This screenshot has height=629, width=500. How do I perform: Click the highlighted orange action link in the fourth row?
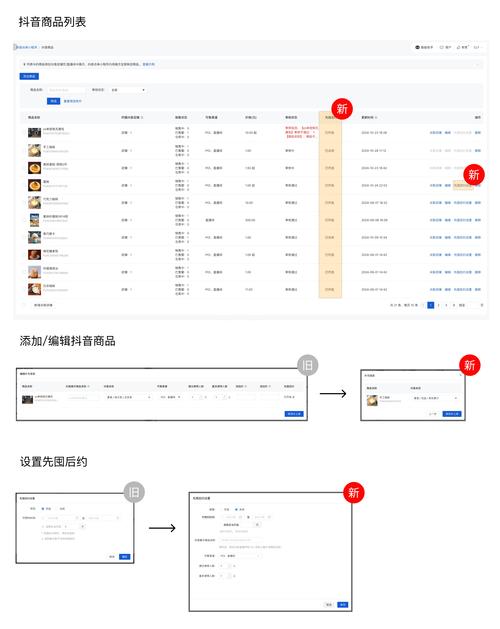[463, 185]
